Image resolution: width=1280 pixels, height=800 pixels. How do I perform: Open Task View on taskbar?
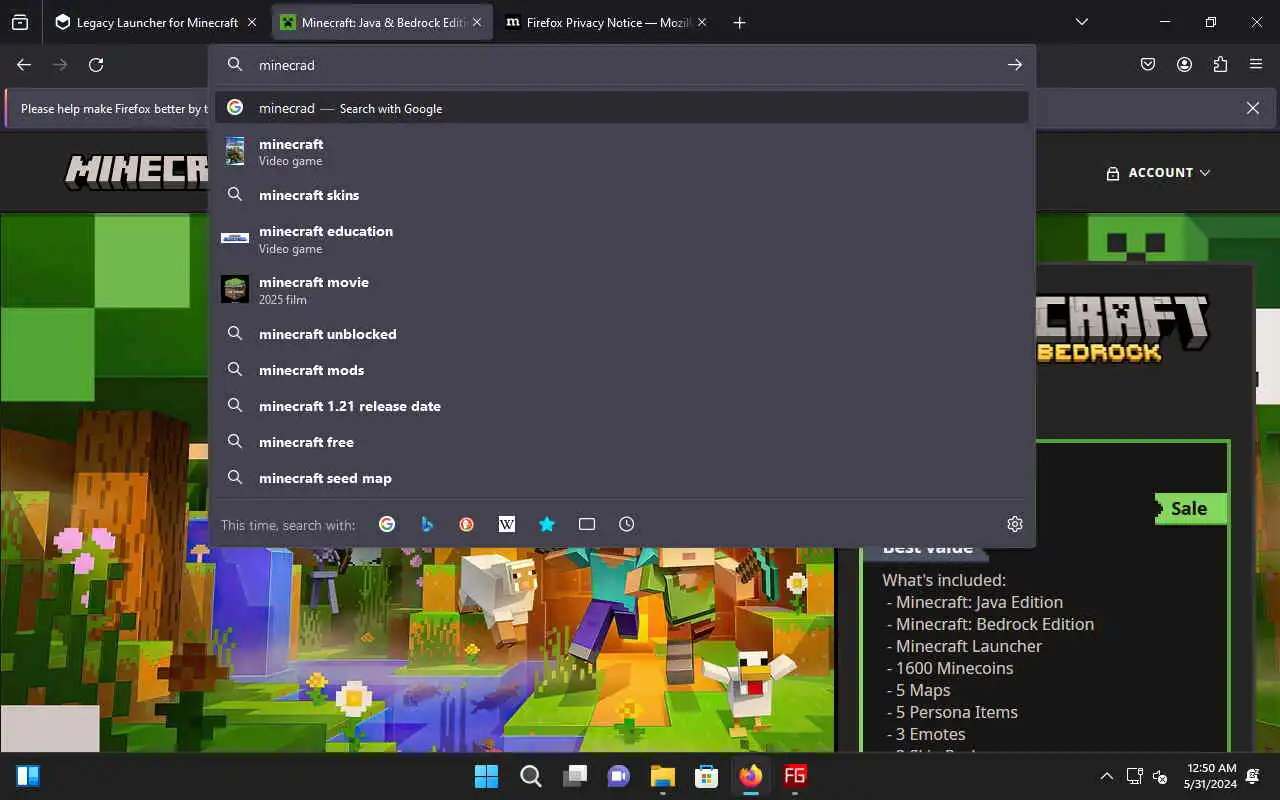tap(574, 776)
